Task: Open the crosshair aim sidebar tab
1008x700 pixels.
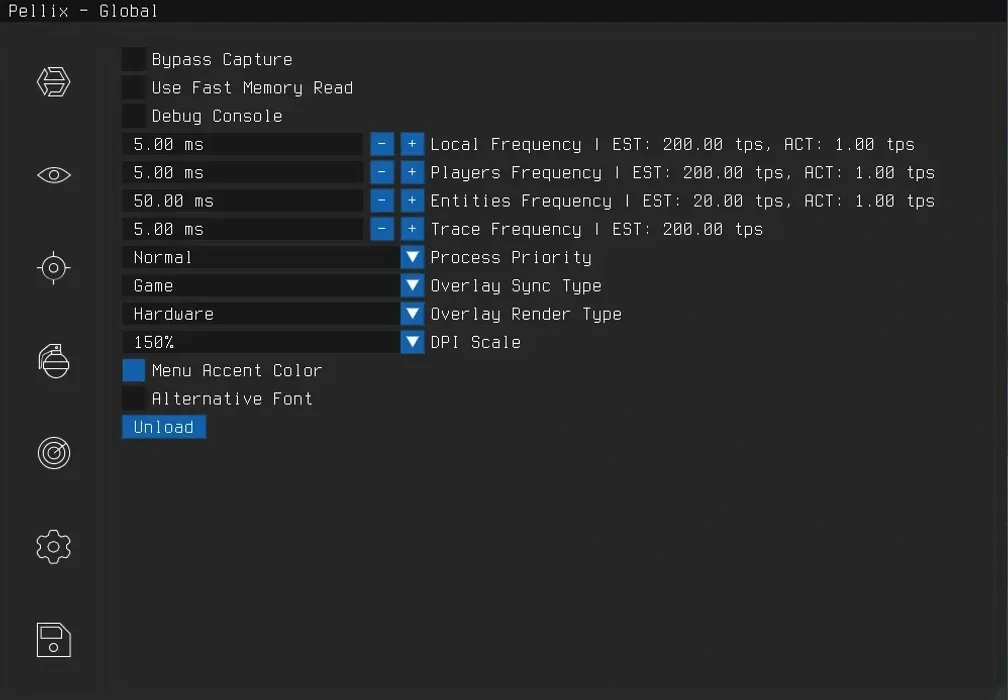Action: (53, 267)
